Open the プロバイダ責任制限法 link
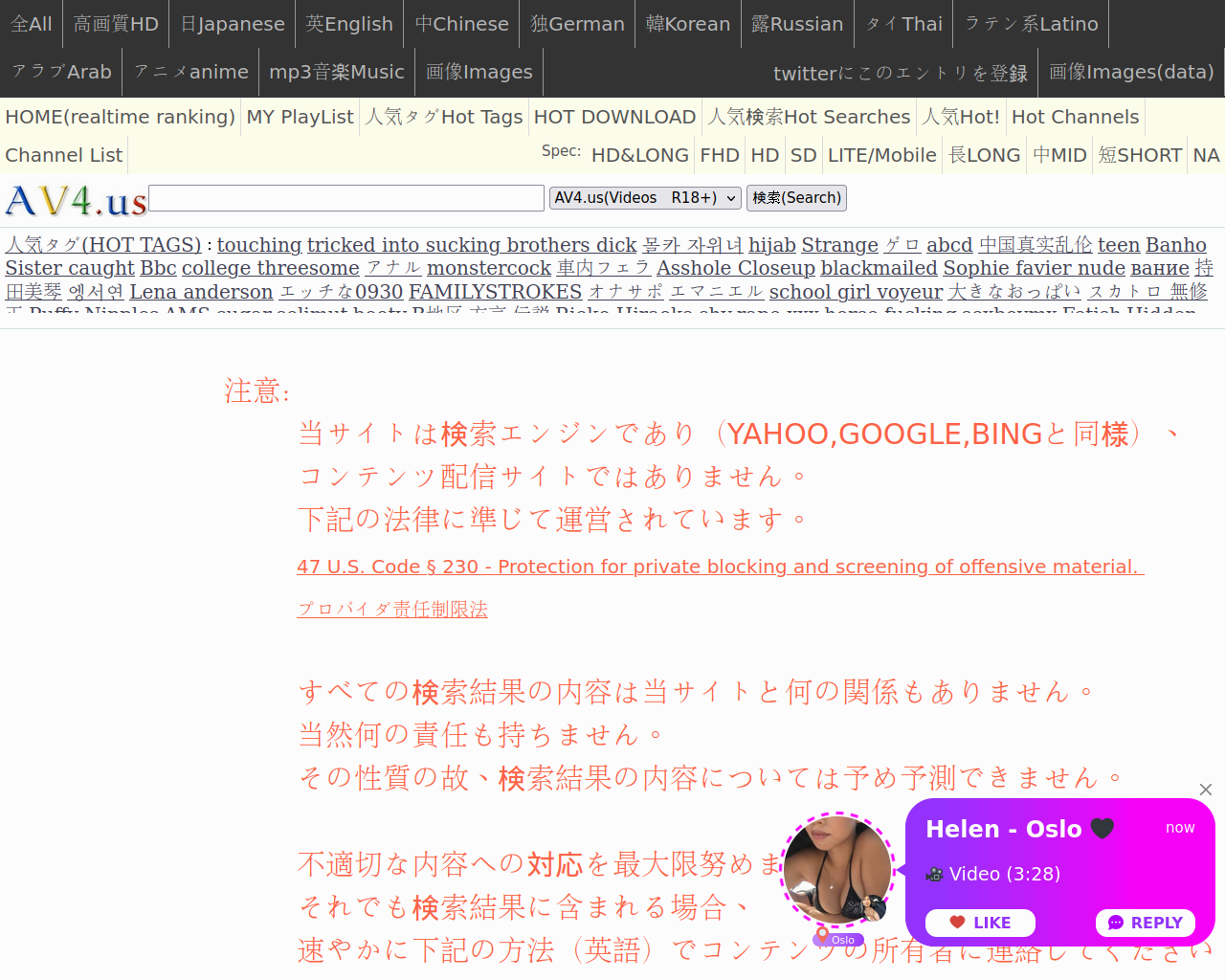The height and width of the screenshot is (980, 1225). click(392, 609)
